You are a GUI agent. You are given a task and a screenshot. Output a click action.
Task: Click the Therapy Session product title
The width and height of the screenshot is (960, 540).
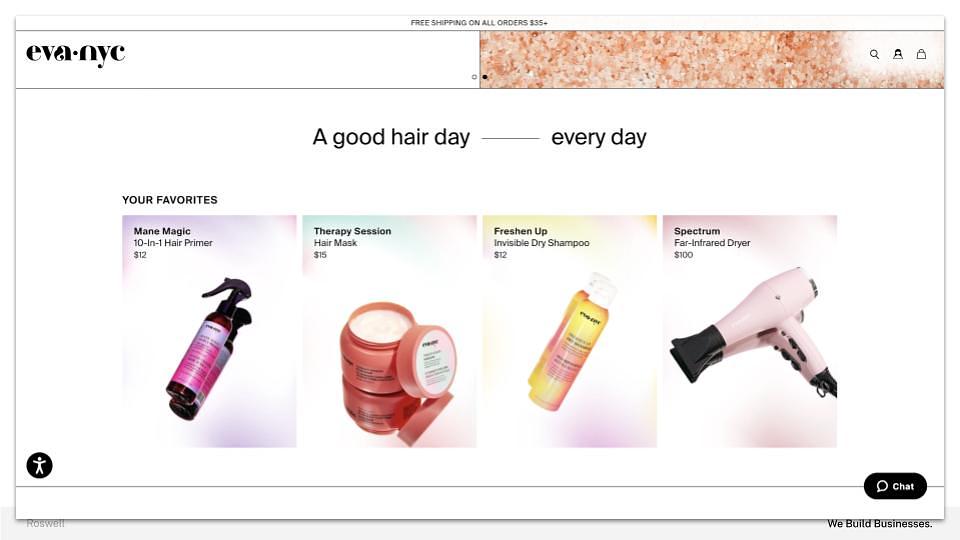click(x=353, y=231)
